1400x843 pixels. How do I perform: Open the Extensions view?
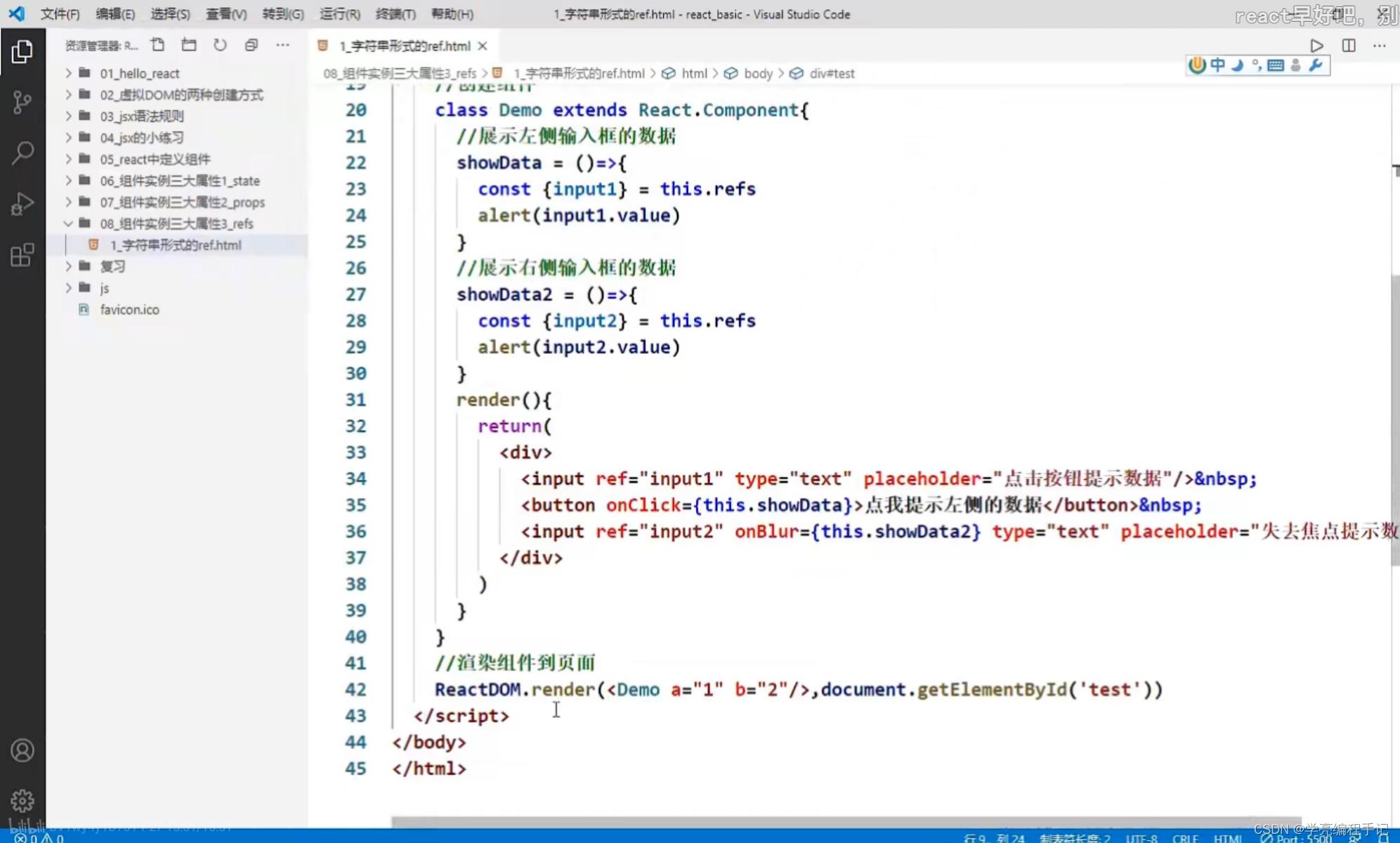(x=22, y=255)
